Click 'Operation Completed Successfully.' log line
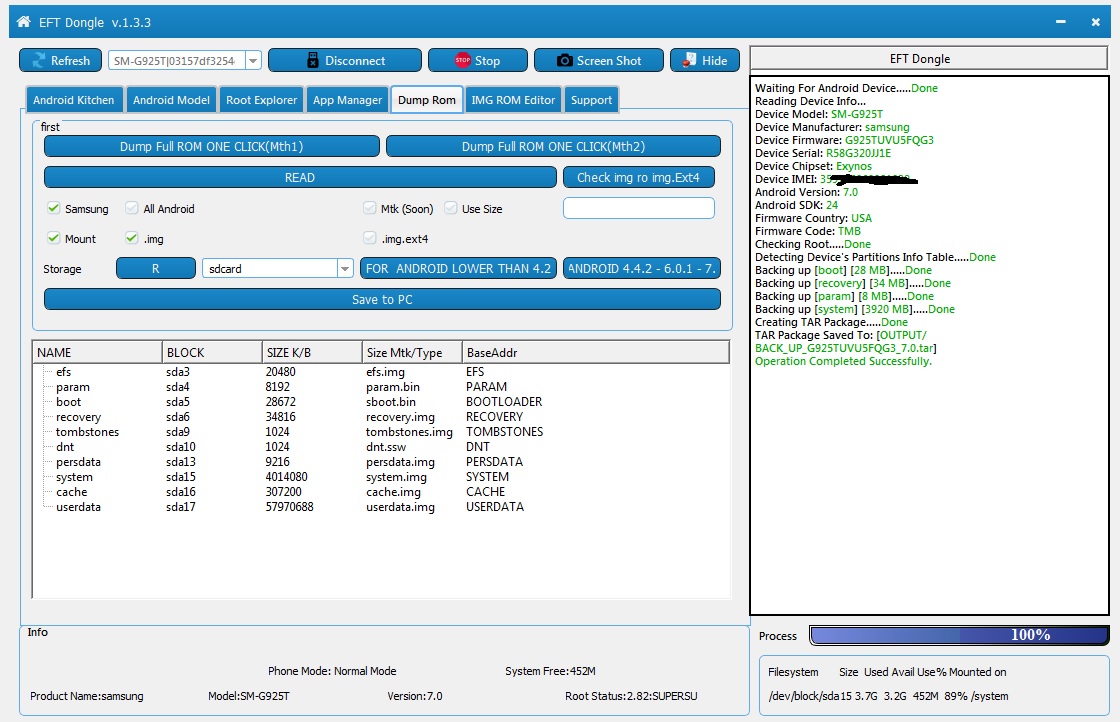Image resolution: width=1120 pixels, height=722 pixels. point(843,361)
